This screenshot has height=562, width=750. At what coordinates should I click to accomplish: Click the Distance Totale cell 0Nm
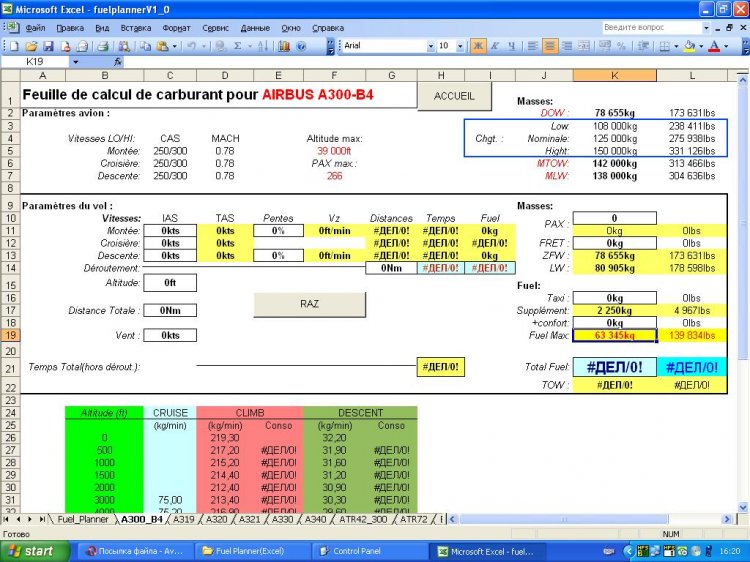point(170,310)
